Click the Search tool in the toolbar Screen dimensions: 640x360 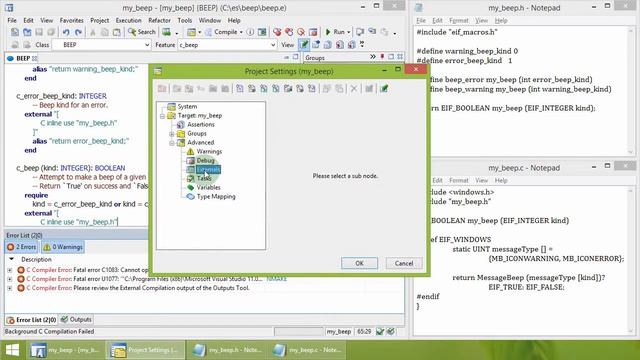[142, 32]
